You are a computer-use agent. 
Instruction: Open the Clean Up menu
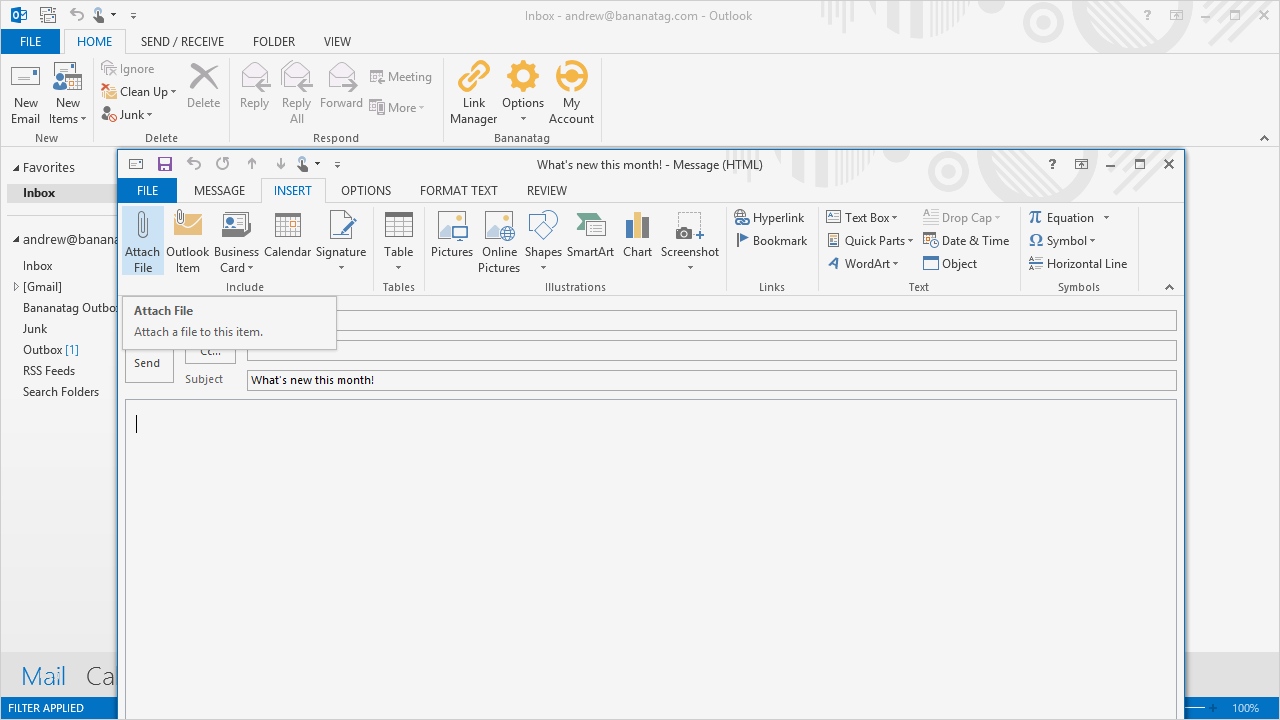click(139, 92)
